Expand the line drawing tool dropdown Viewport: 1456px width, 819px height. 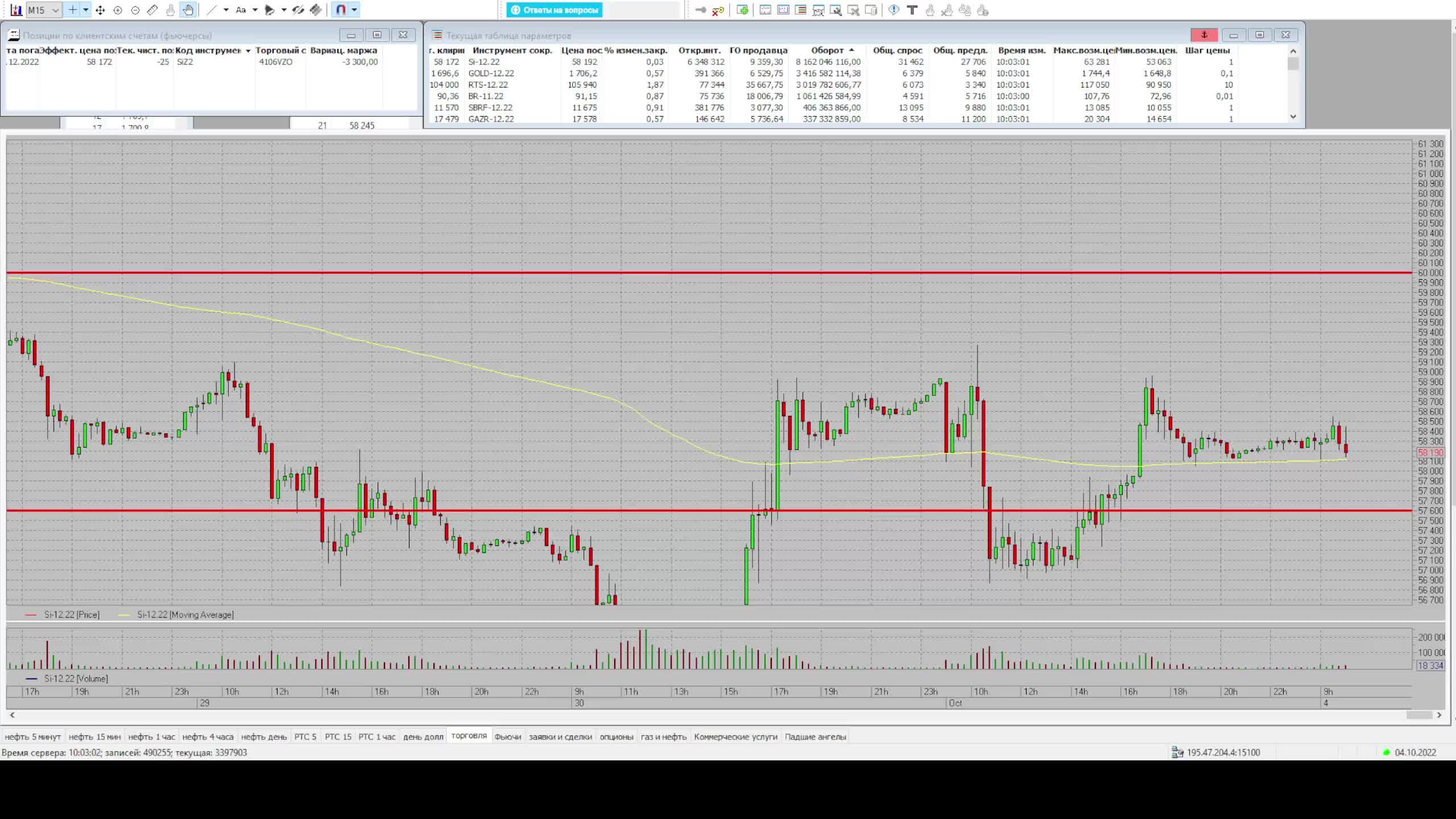(x=226, y=10)
